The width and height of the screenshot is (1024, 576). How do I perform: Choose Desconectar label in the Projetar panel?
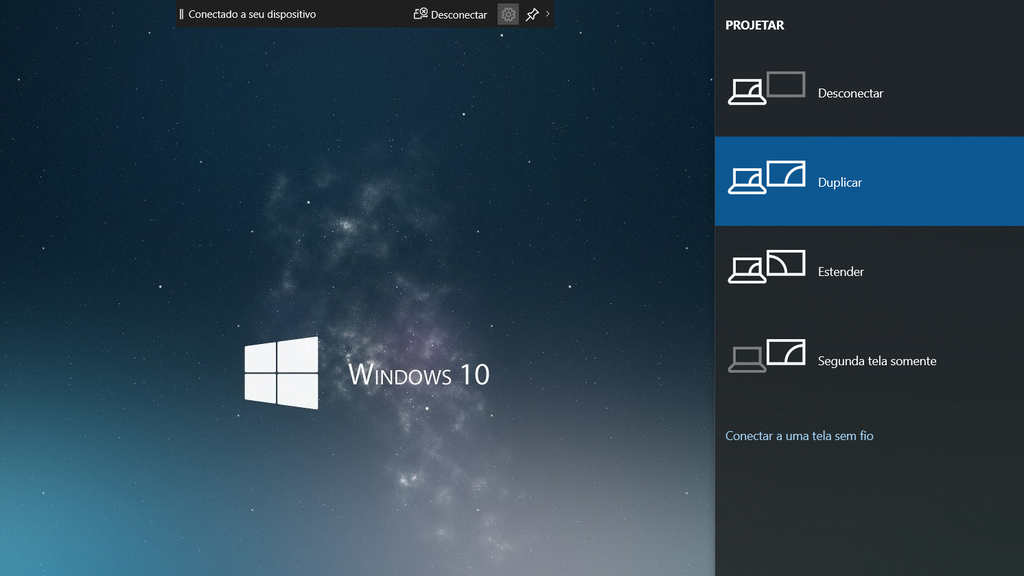[850, 94]
